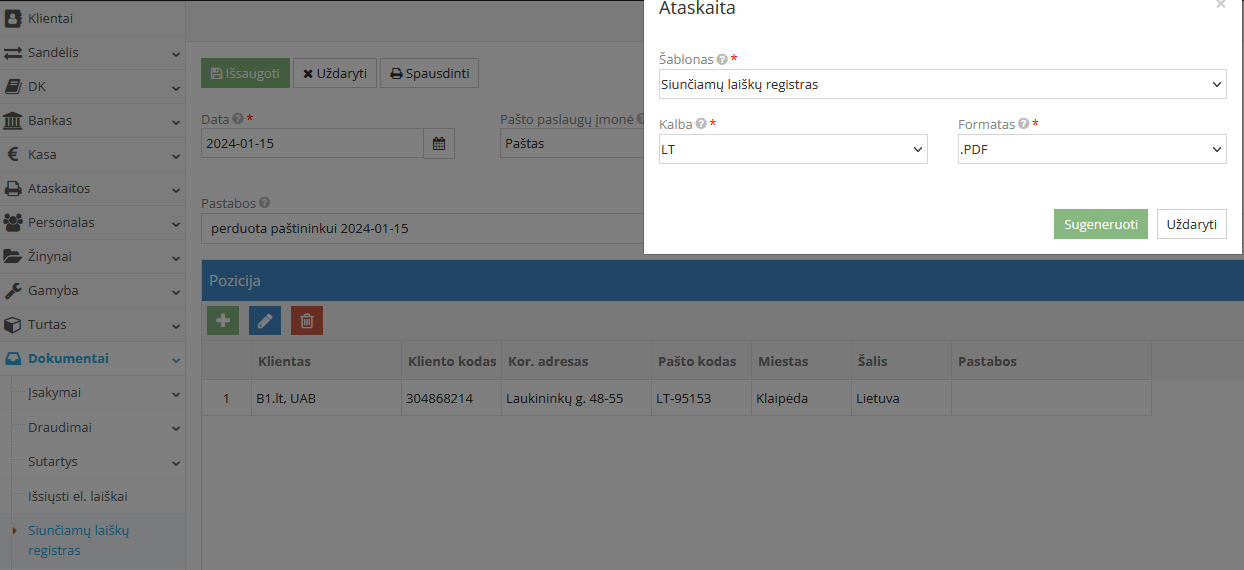This screenshot has width=1244, height=570.
Task: Delete the position with the red trash icon
Action: click(307, 321)
